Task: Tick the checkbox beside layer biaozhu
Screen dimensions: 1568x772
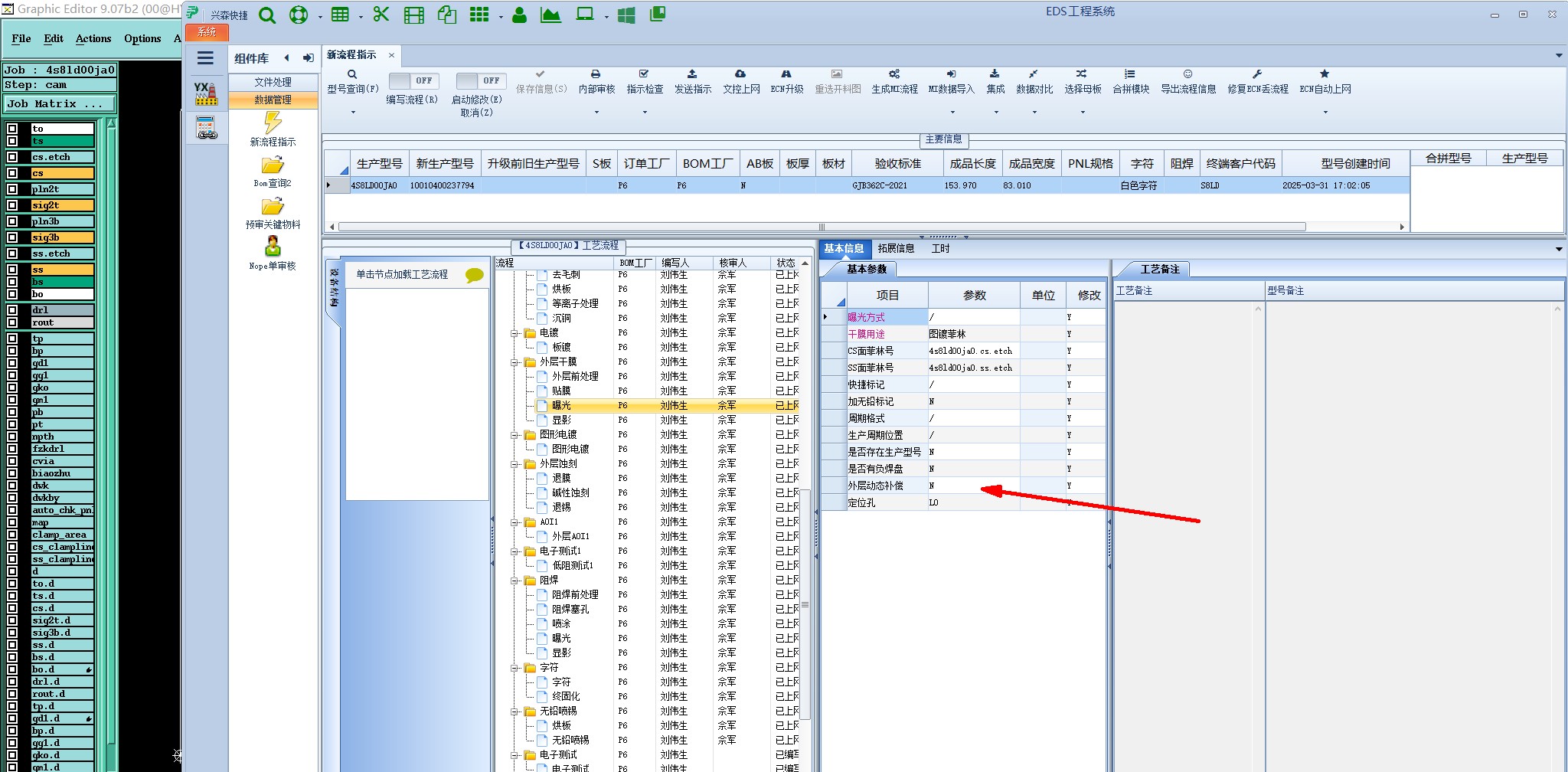Action: (12, 473)
